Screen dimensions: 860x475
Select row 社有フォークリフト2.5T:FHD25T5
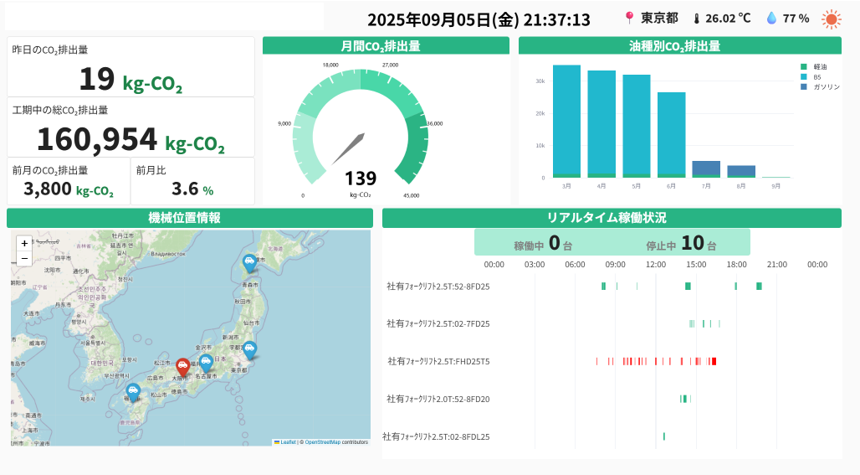(x=438, y=361)
